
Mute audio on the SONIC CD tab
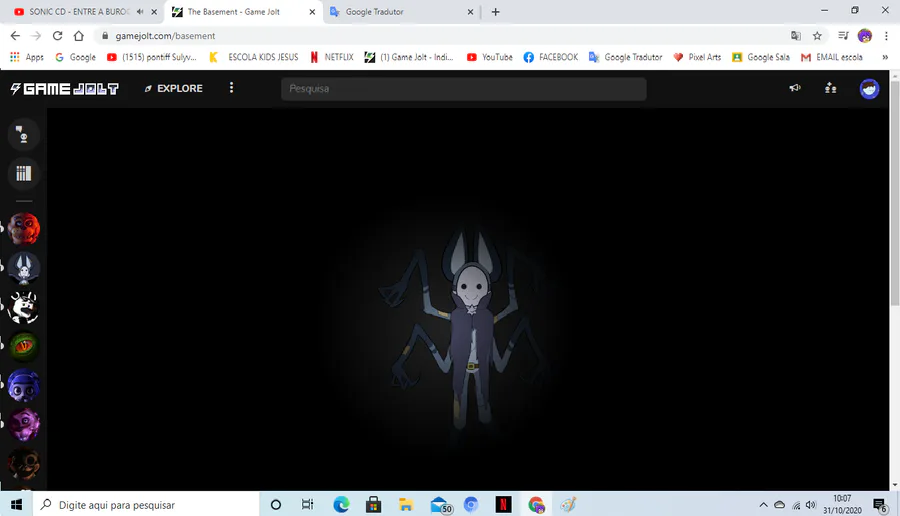click(x=140, y=11)
